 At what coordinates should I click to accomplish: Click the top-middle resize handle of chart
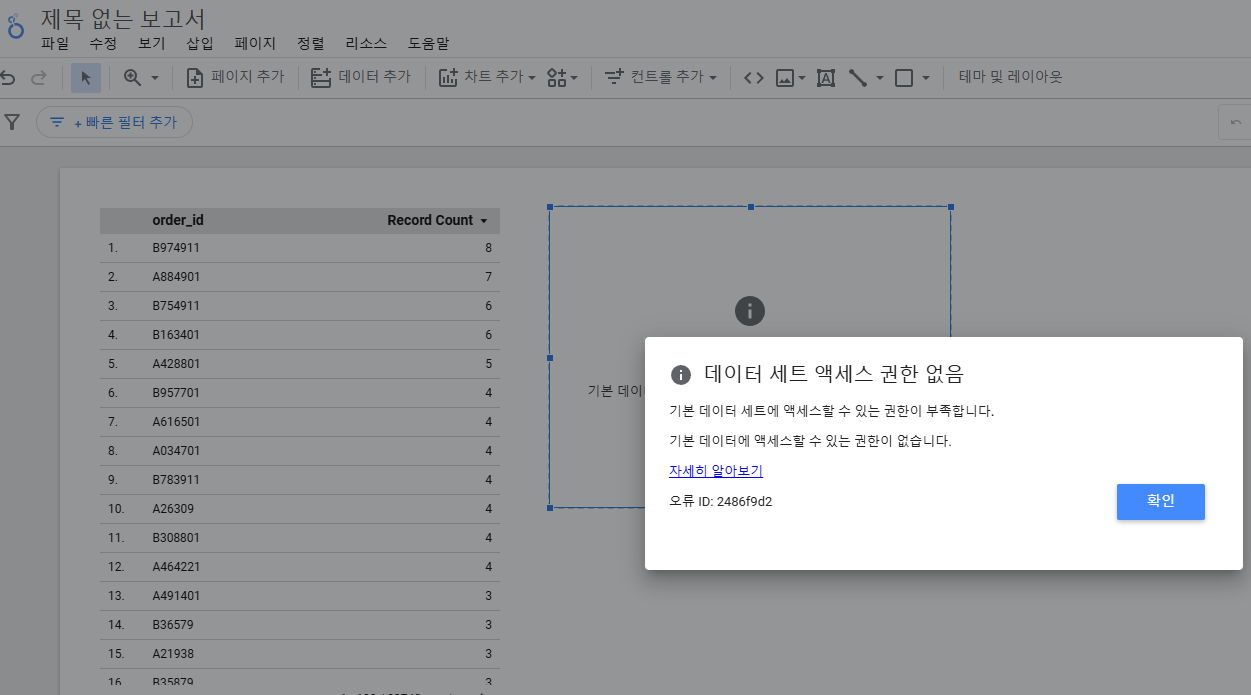(x=750, y=207)
